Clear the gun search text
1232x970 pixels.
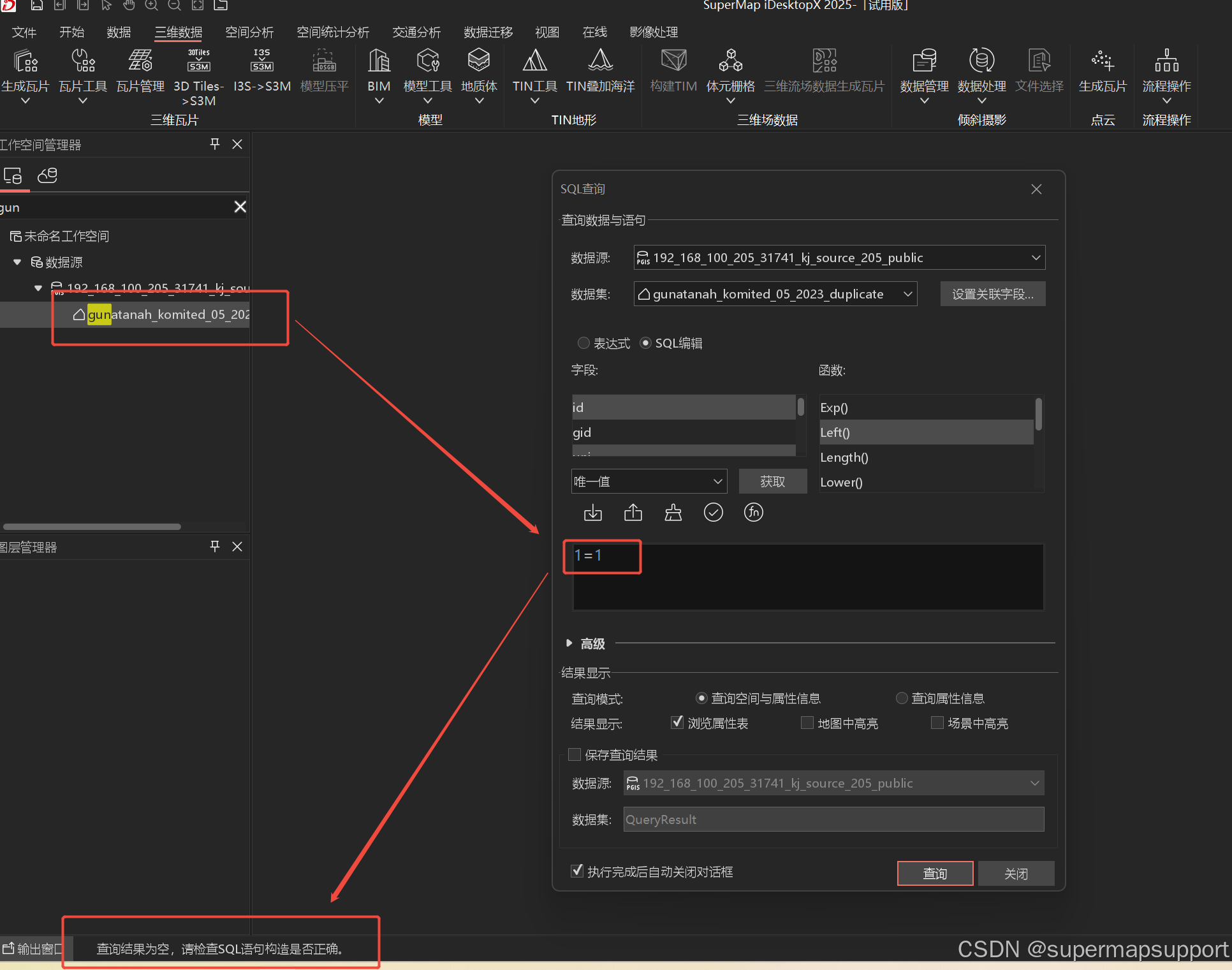click(x=240, y=207)
